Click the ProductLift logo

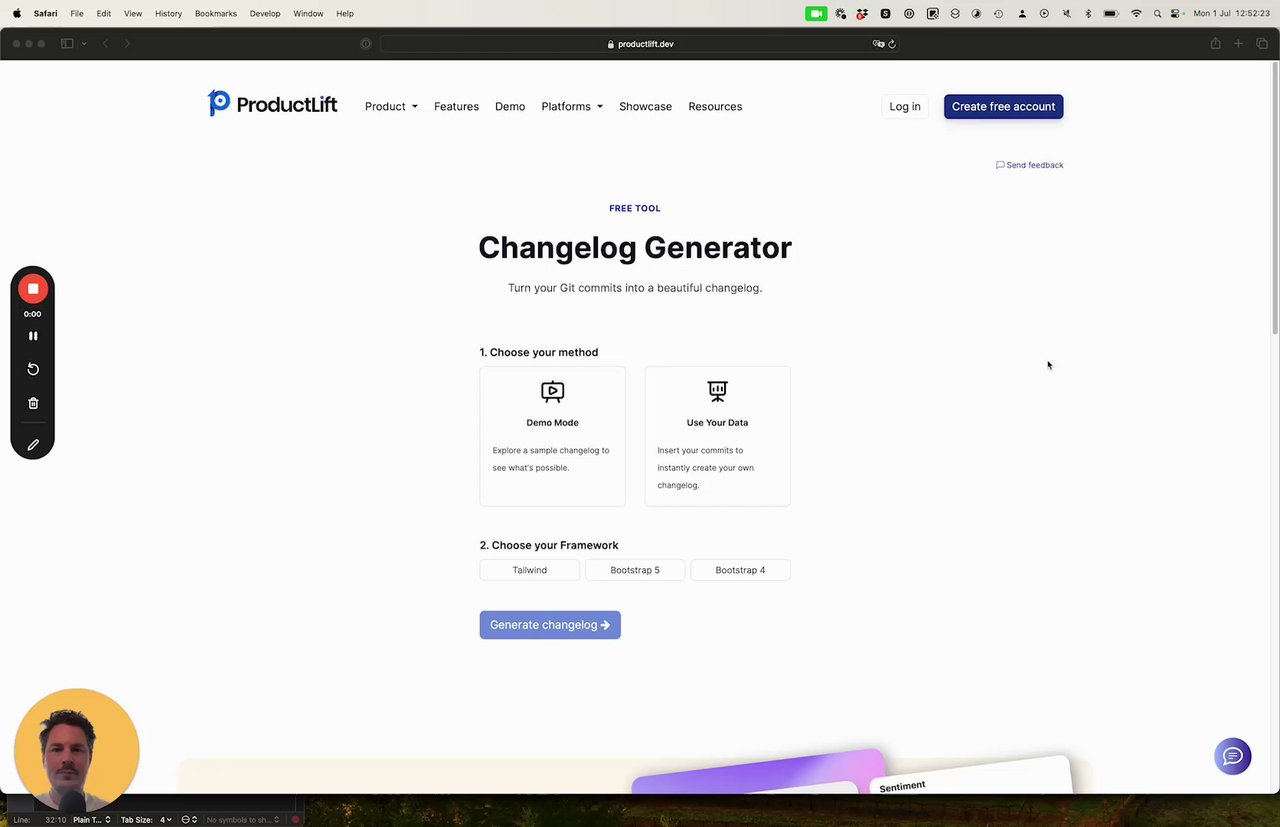point(272,104)
